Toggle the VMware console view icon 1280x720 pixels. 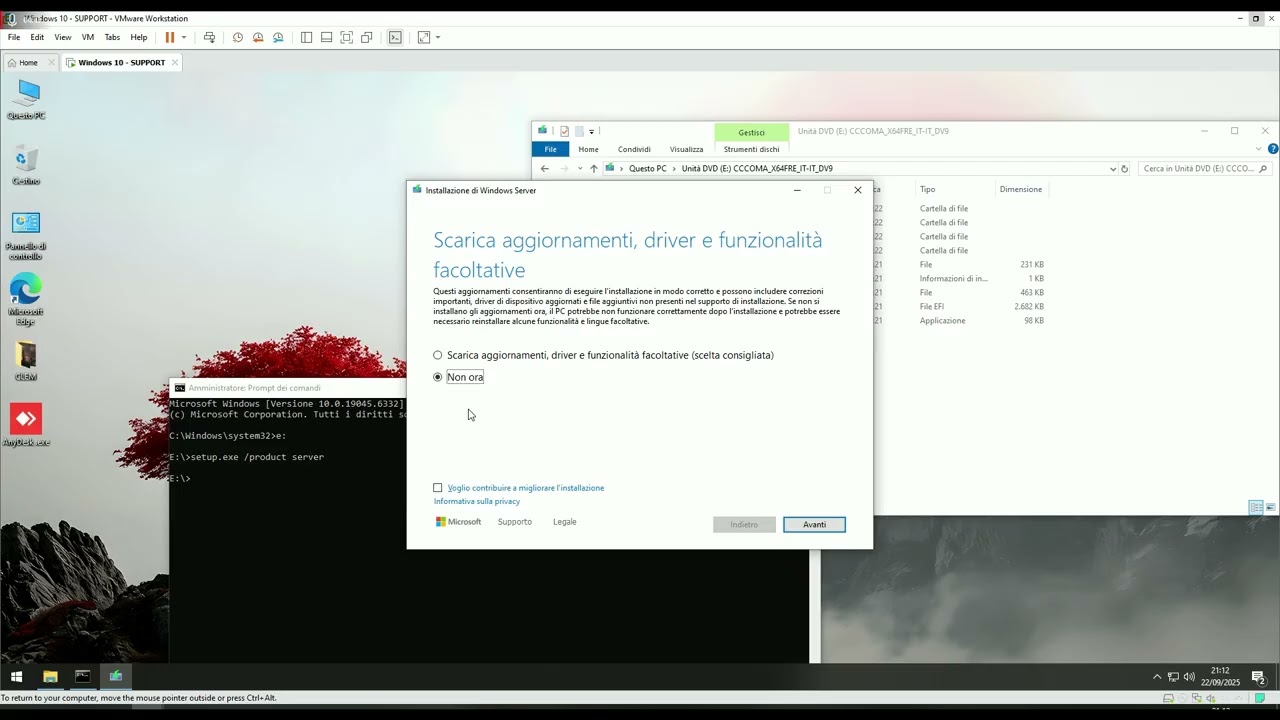[395, 37]
